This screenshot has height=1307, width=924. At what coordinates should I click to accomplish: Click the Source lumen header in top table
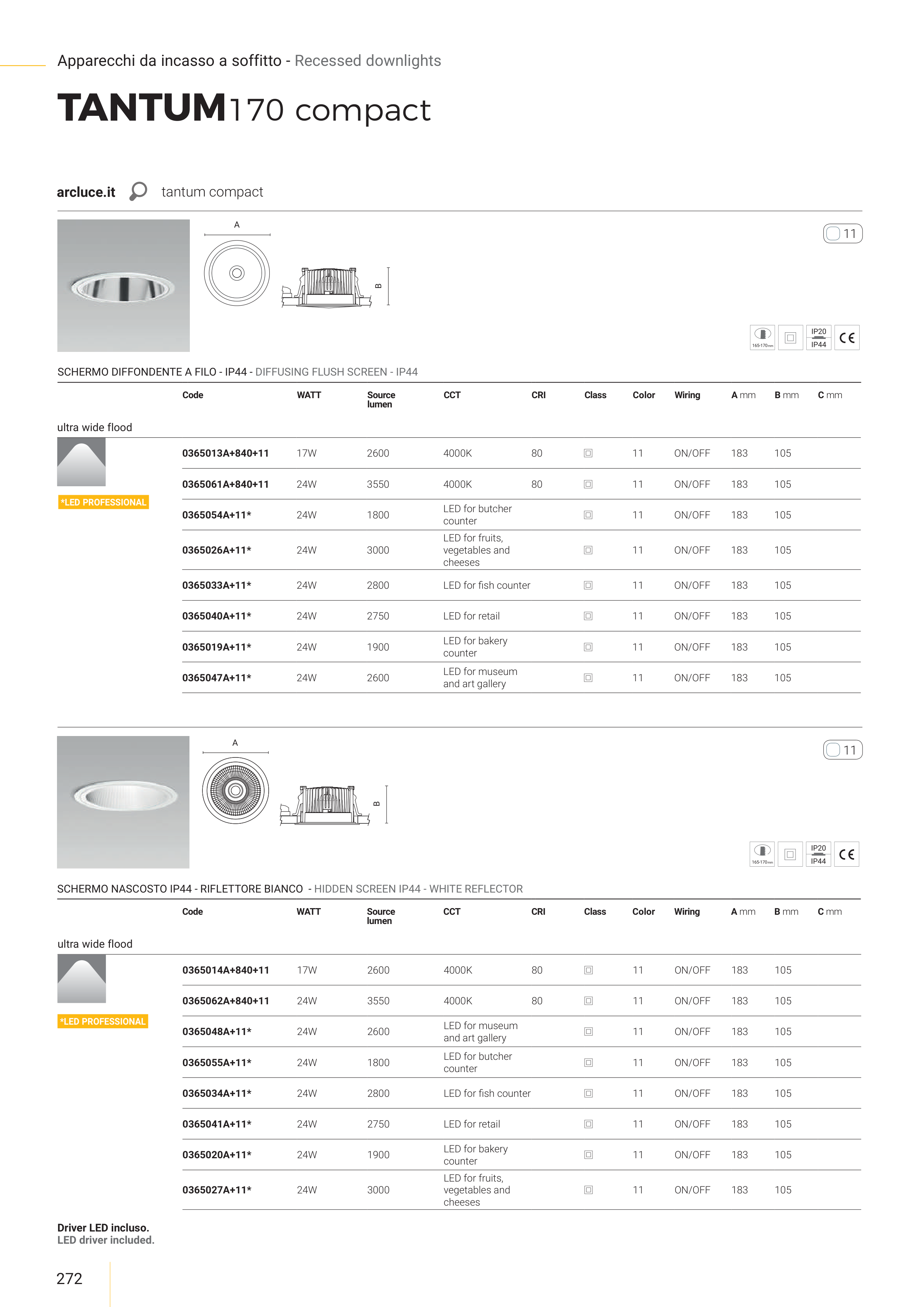pyautogui.click(x=380, y=399)
